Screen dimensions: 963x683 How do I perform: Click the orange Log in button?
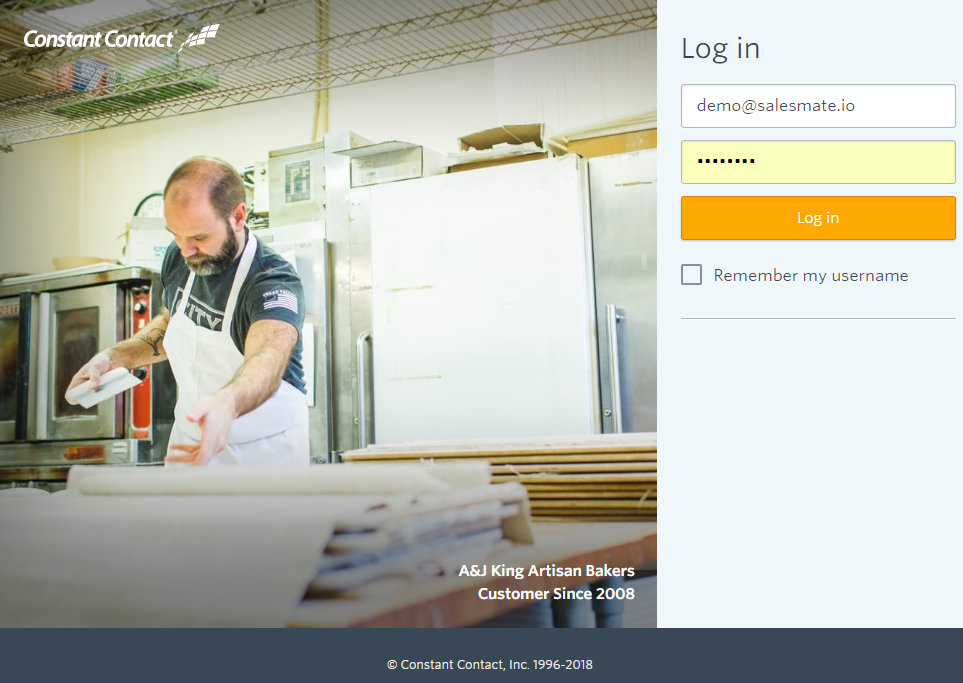818,218
